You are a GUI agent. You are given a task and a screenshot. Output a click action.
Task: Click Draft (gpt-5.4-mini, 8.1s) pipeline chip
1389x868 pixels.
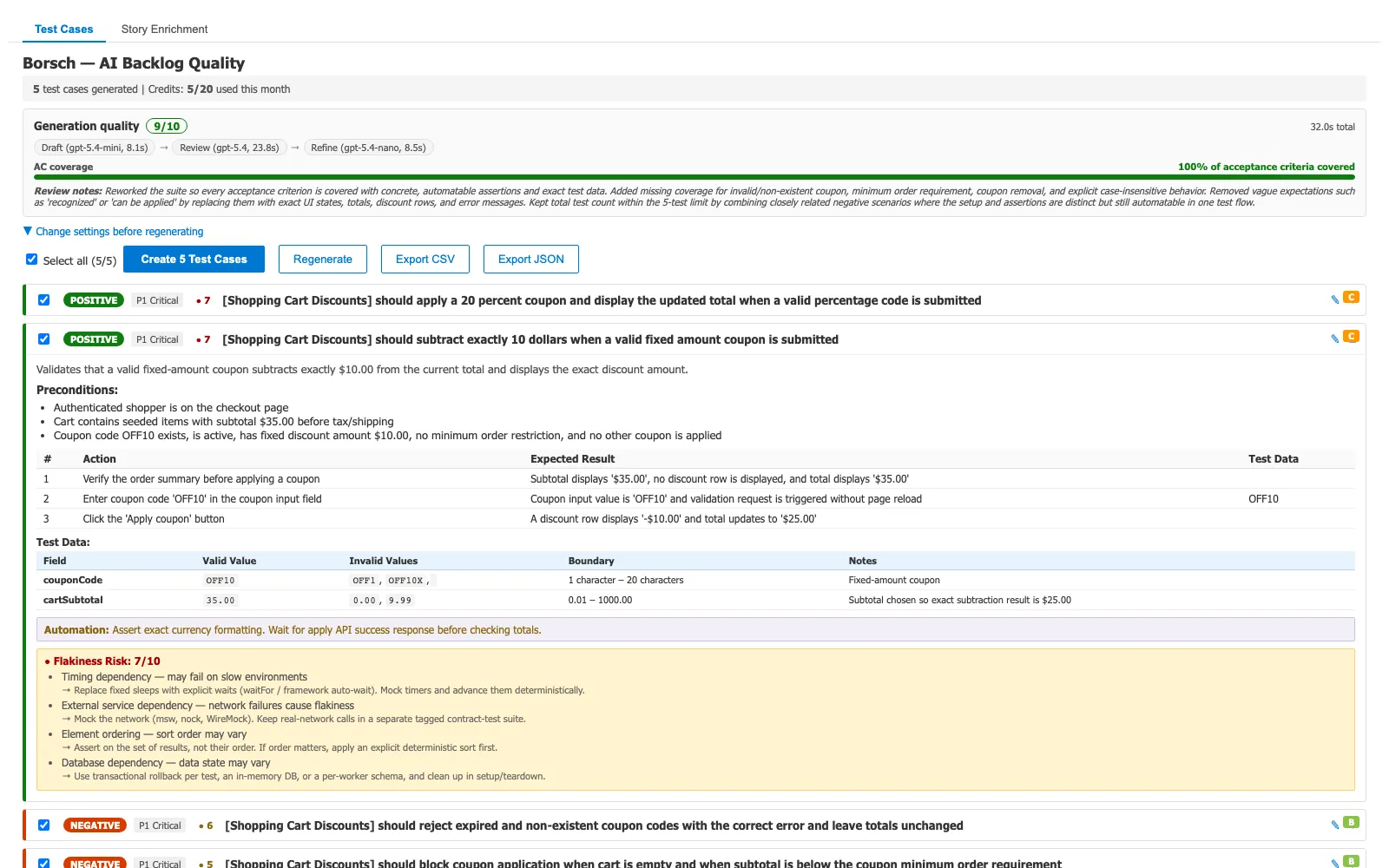(x=95, y=148)
